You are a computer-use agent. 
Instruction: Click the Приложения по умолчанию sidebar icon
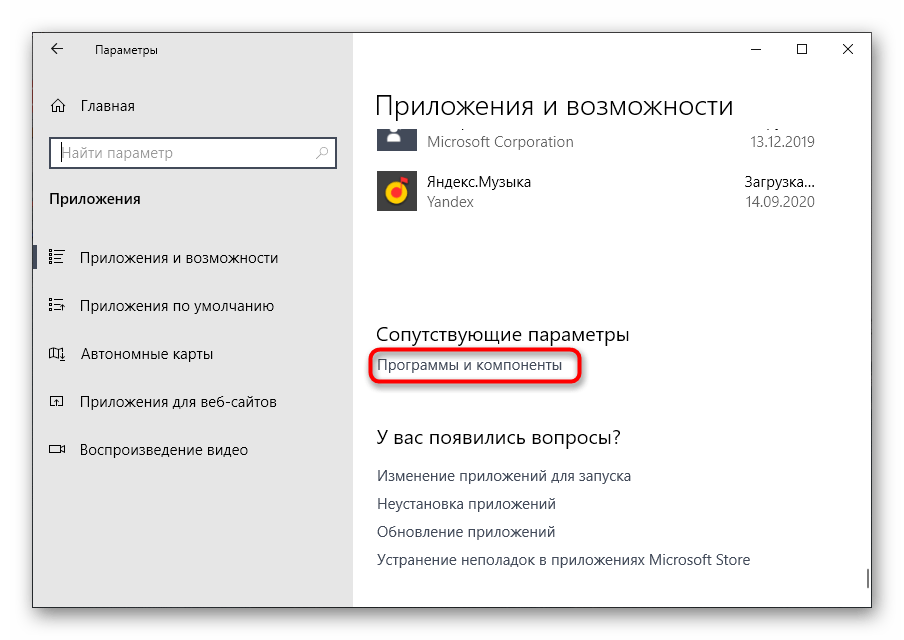tap(57, 306)
